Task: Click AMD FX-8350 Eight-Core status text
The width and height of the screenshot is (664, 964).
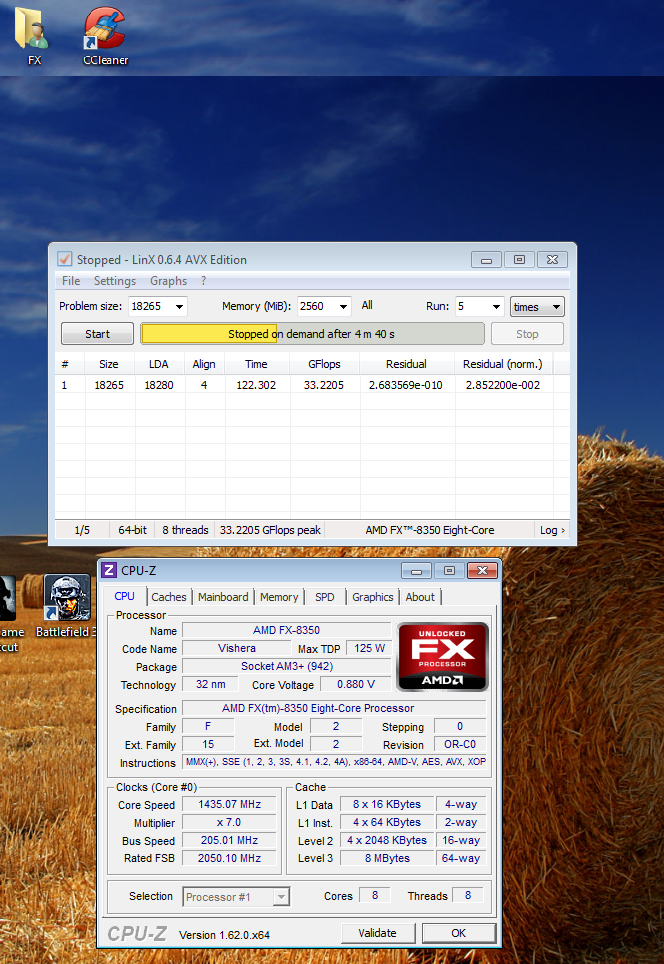Action: pyautogui.click(x=430, y=530)
